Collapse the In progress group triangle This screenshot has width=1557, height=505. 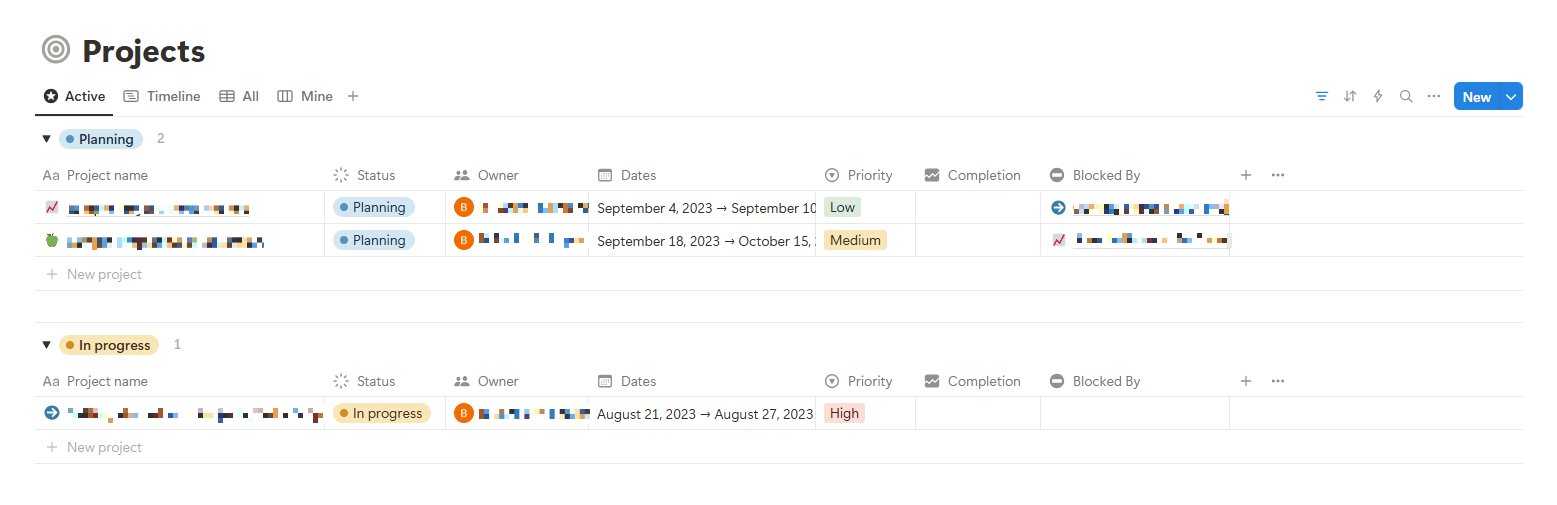click(x=46, y=345)
